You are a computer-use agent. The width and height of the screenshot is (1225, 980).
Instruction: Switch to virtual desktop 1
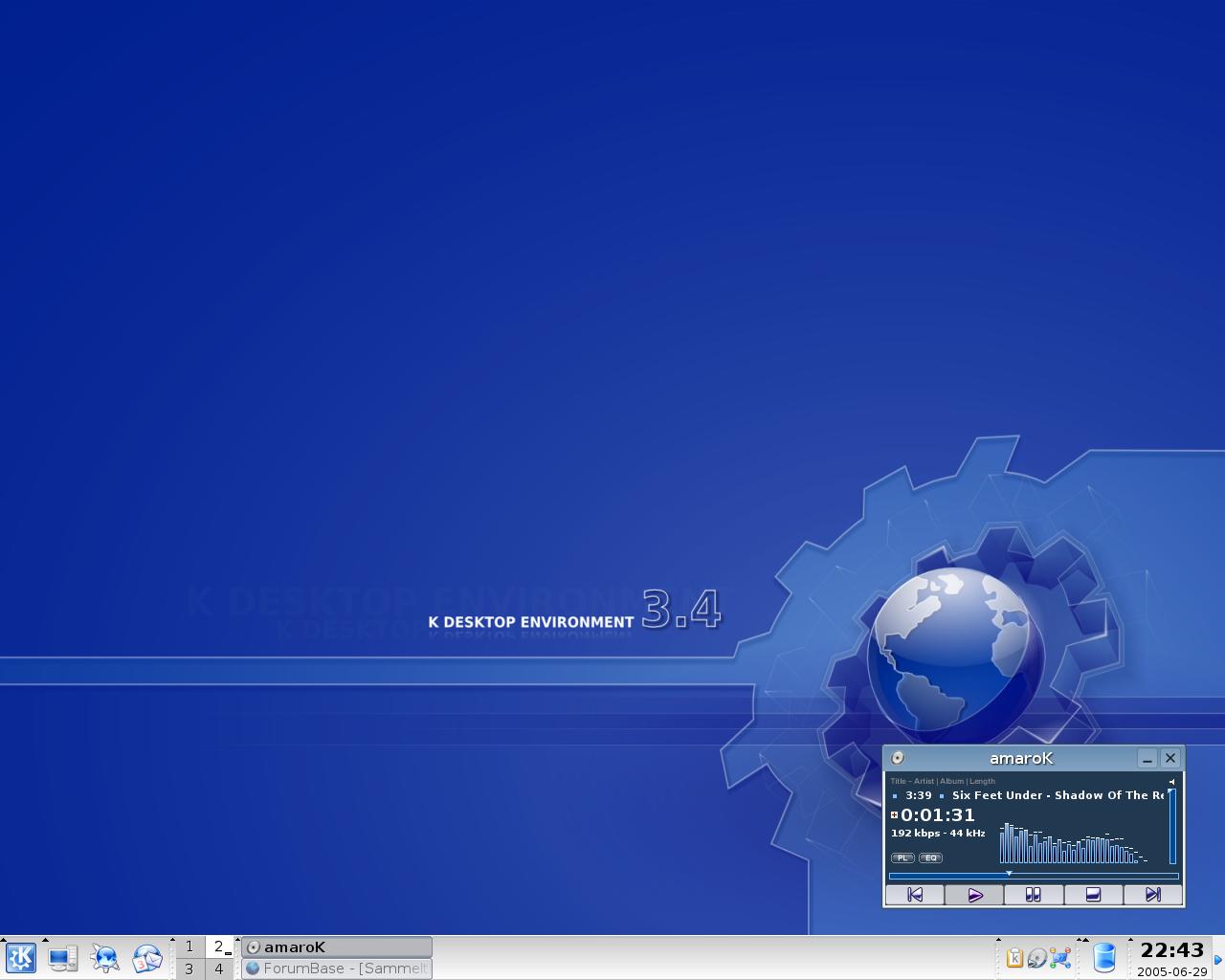189,947
